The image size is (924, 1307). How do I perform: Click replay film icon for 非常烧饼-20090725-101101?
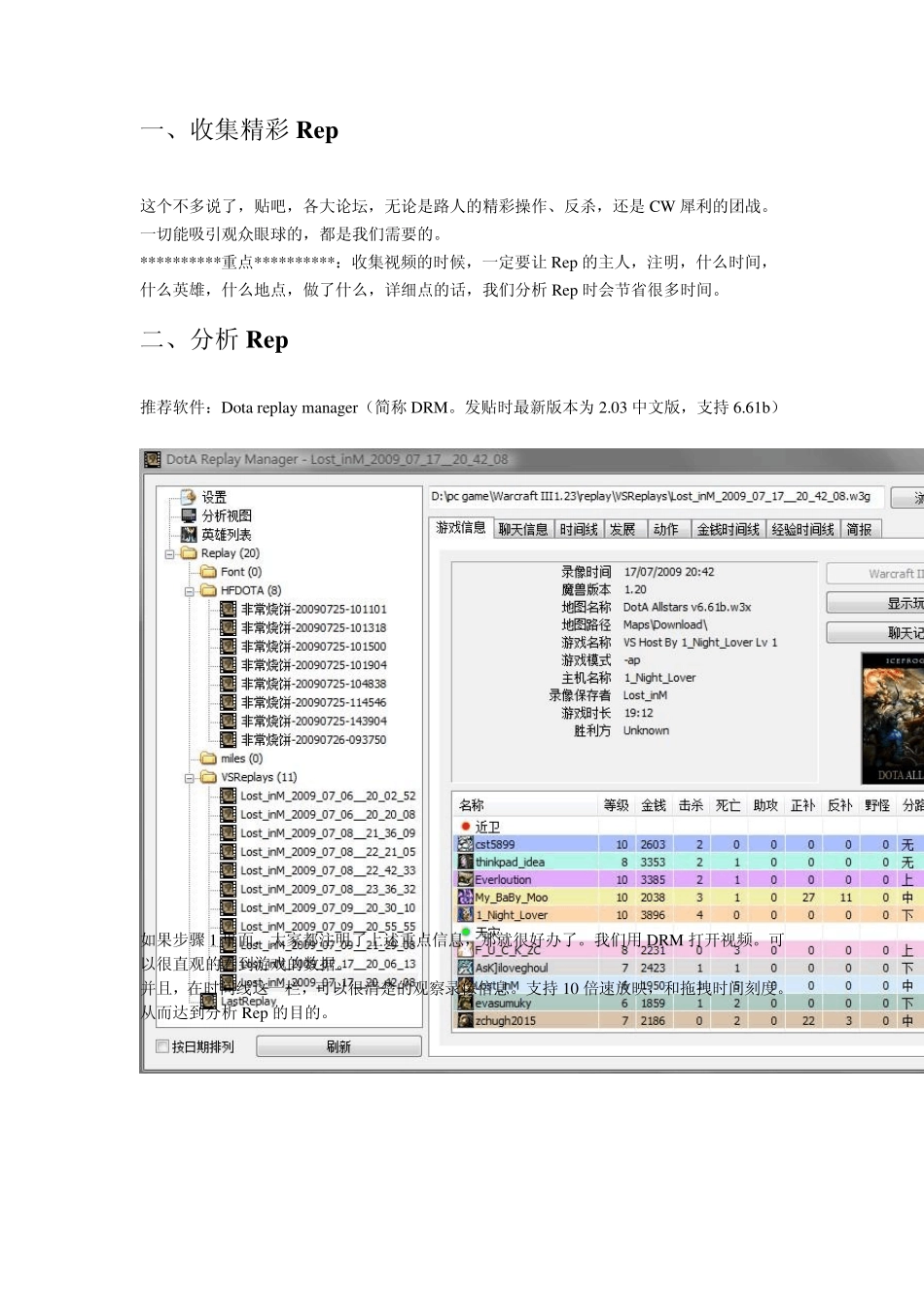pos(229,609)
